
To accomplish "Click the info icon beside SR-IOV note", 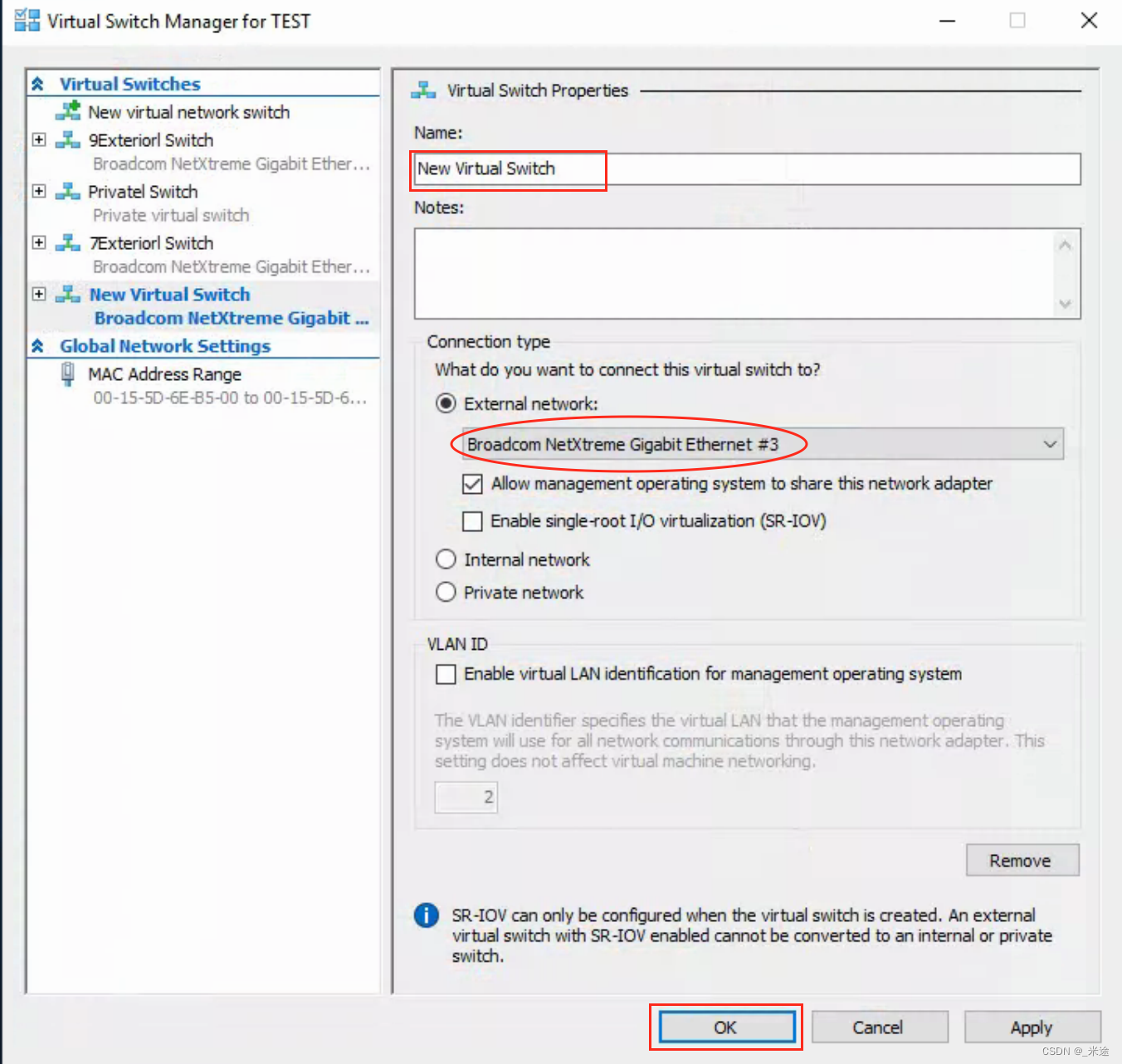I will 426,915.
